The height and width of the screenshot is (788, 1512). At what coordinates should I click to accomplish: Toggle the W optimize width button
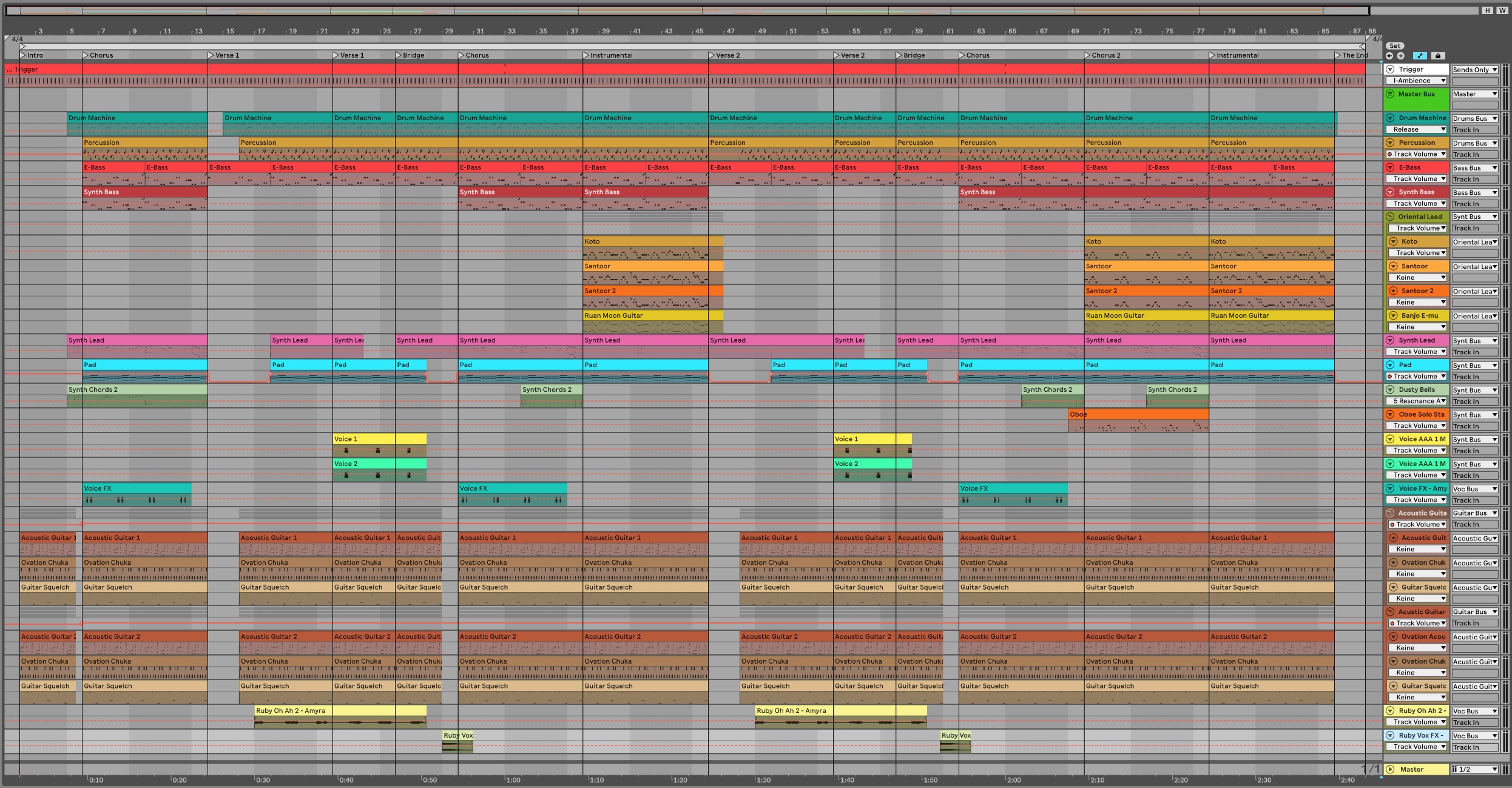(1502, 10)
